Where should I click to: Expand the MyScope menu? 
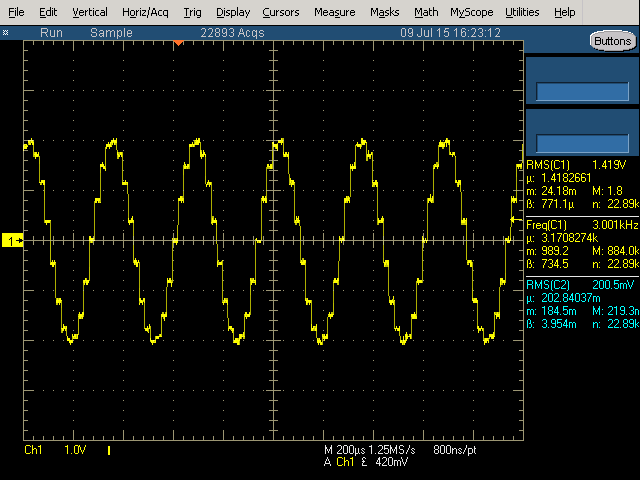point(471,12)
